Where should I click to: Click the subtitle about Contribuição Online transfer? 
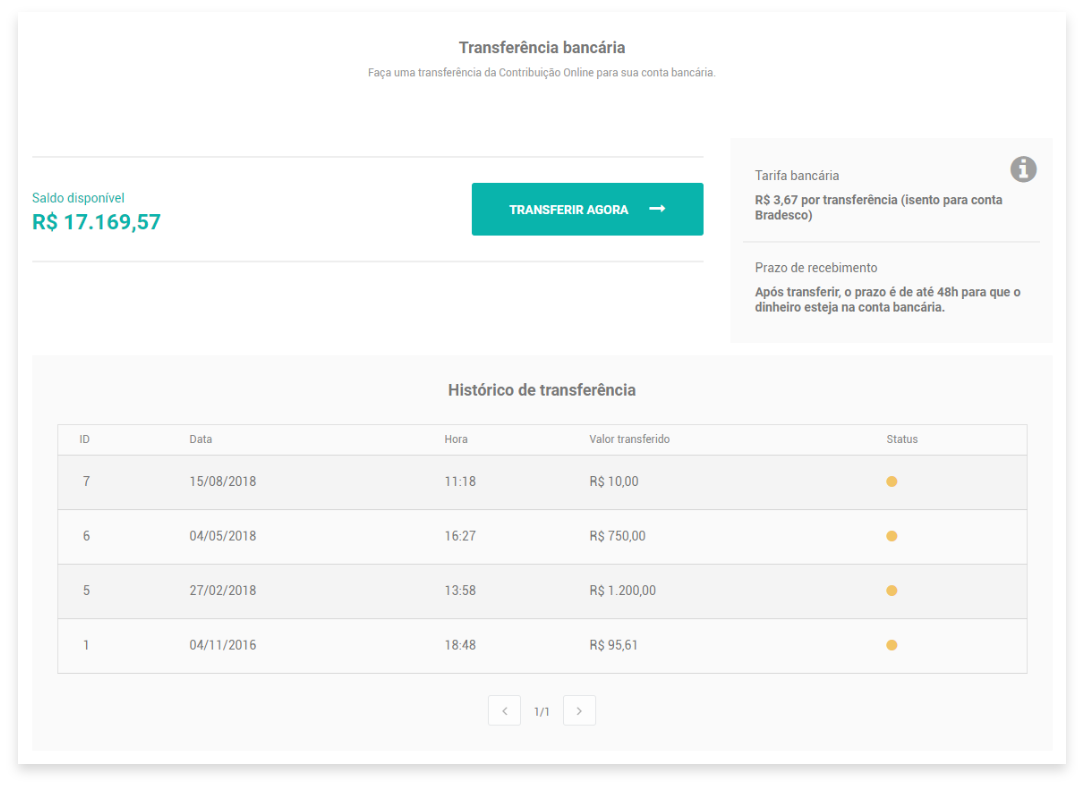(x=542, y=73)
